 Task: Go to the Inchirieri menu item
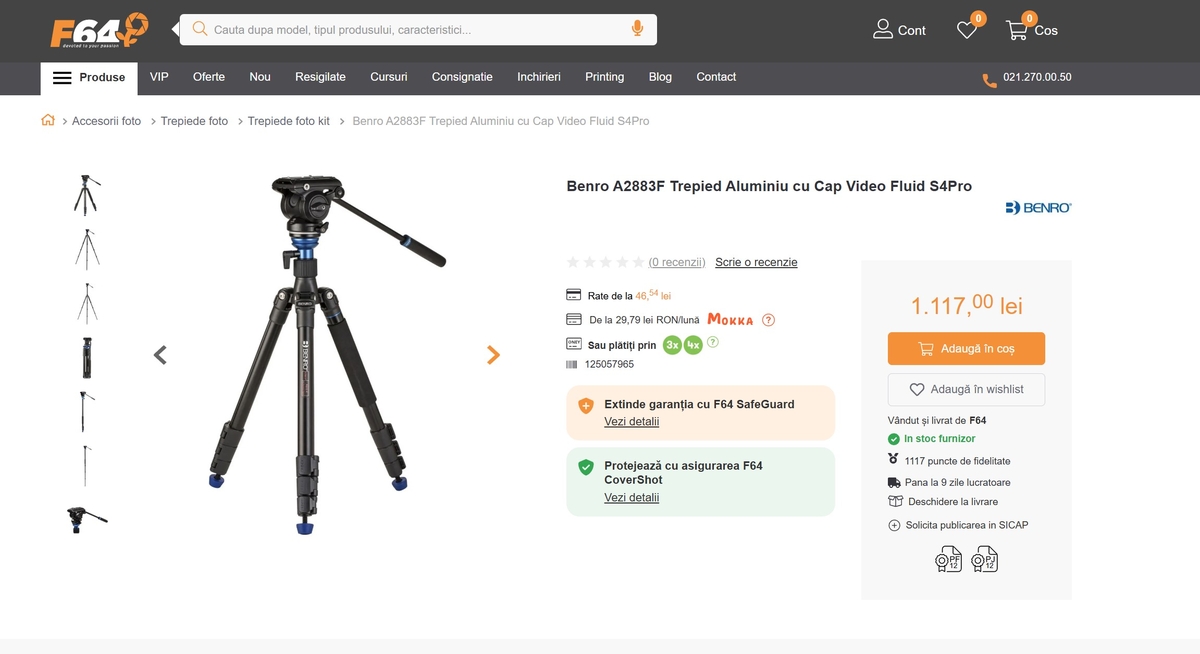[538, 77]
